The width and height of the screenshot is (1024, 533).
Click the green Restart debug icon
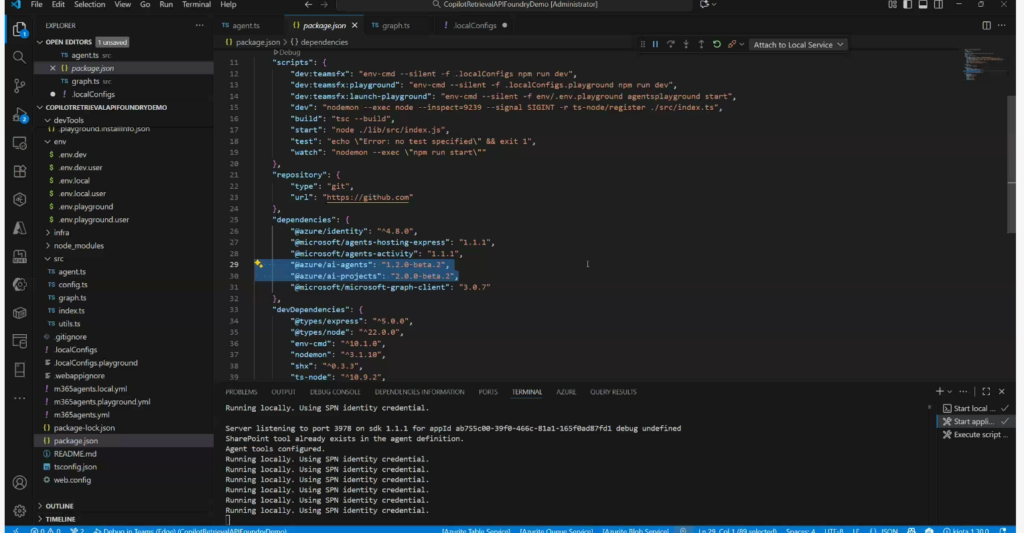coord(717,44)
